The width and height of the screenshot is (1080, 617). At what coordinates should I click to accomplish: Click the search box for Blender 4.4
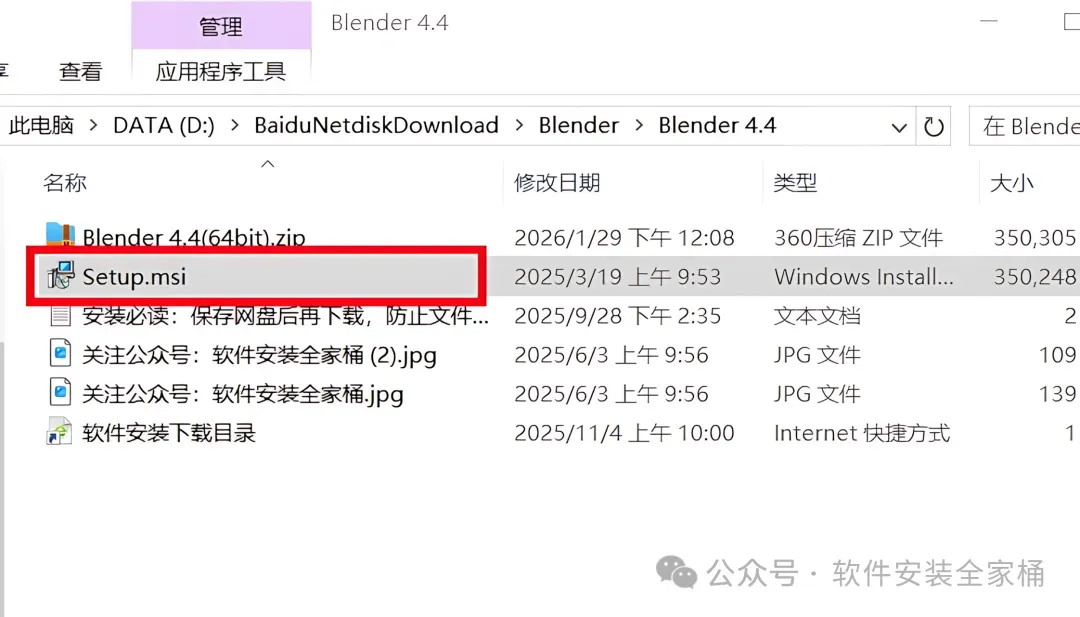[x=1025, y=126]
